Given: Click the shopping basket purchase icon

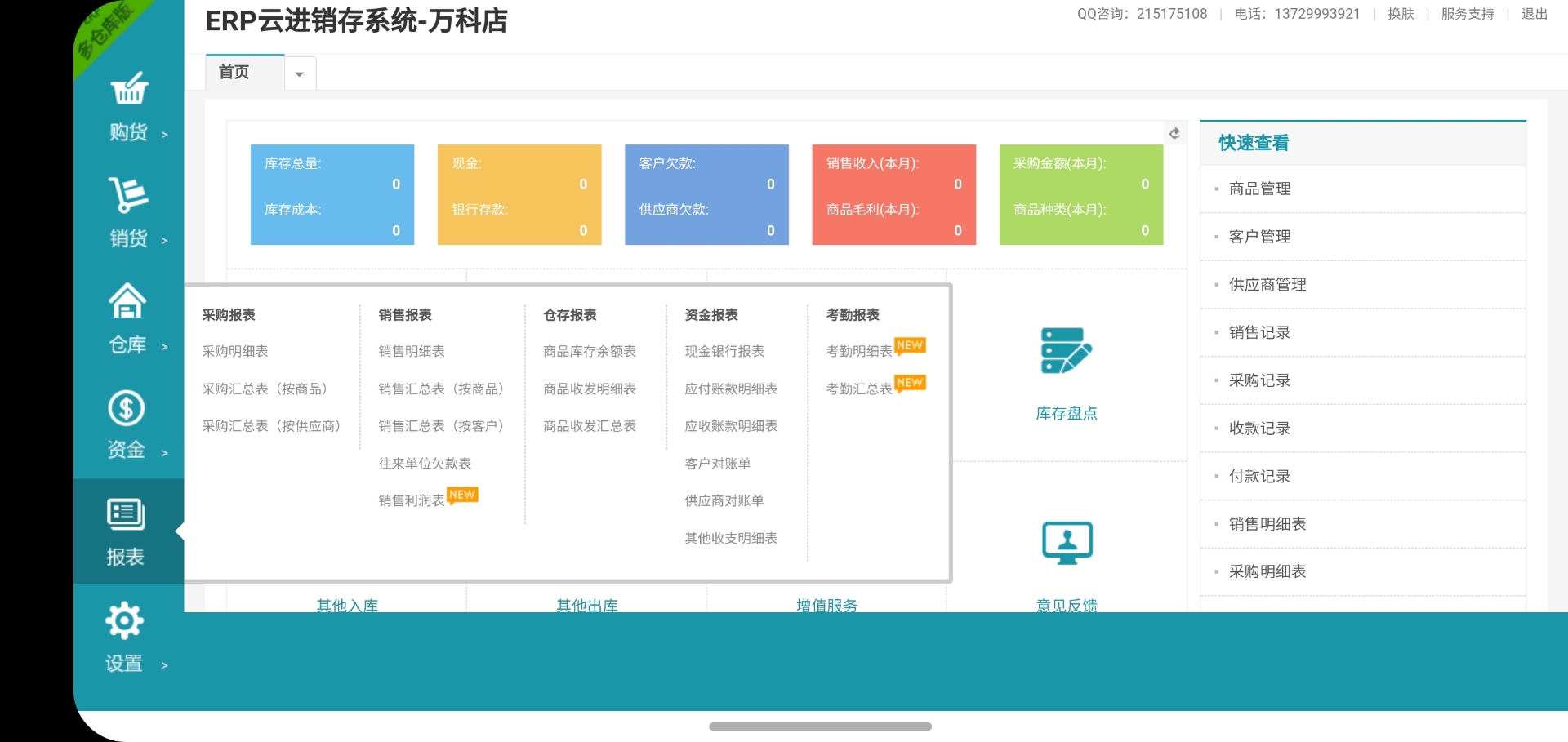Looking at the screenshot, I should [129, 89].
